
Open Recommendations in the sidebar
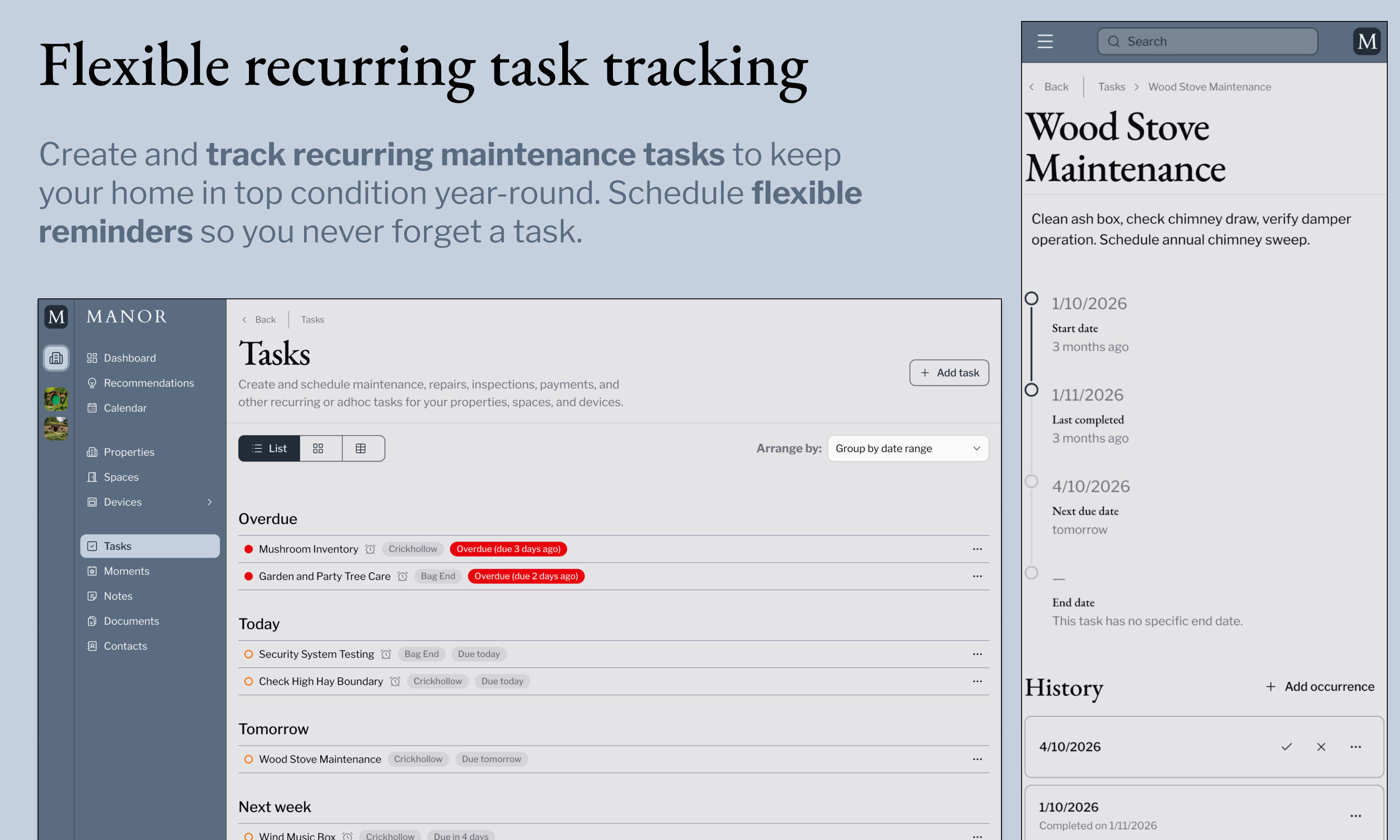pyautogui.click(x=148, y=383)
